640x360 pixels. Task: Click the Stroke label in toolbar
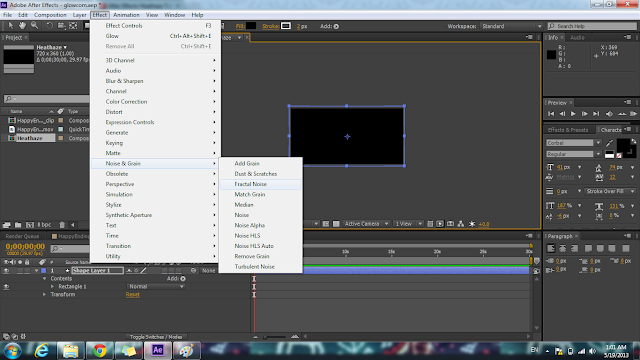tap(271, 26)
